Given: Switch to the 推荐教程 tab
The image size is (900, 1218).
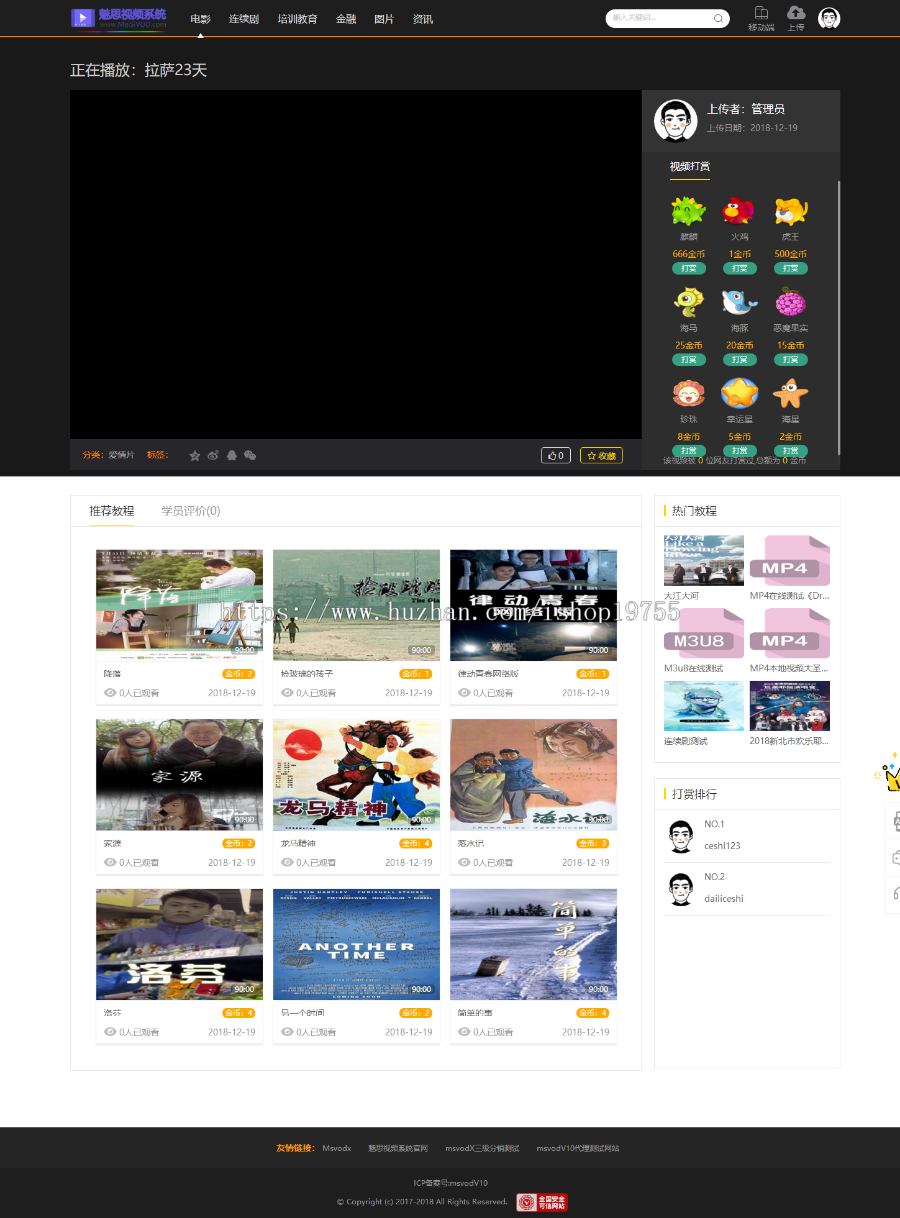Looking at the screenshot, I should 112,511.
